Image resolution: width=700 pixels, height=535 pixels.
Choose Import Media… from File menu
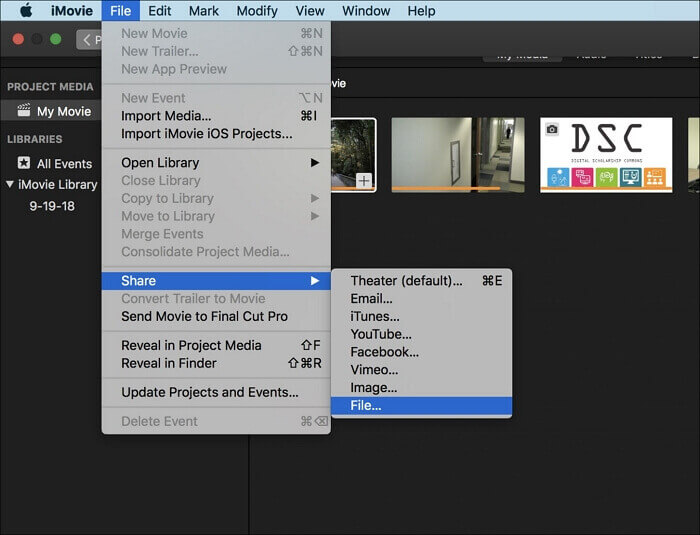(x=166, y=116)
